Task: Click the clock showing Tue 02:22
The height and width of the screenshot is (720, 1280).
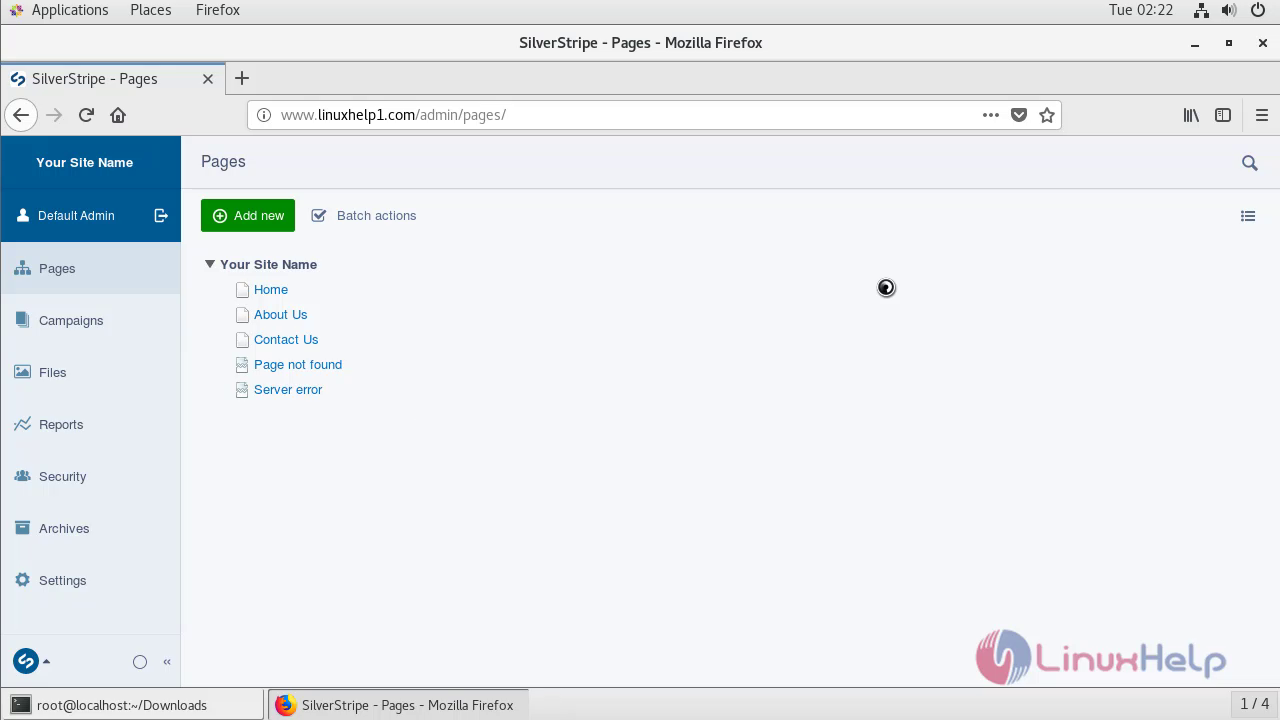Action: 1141,10
